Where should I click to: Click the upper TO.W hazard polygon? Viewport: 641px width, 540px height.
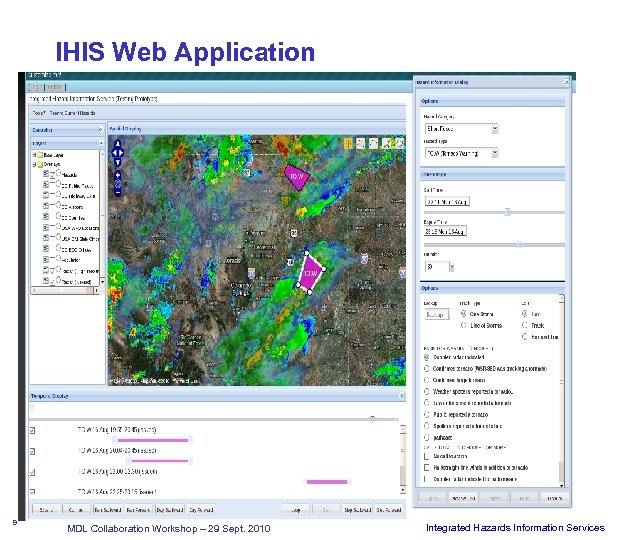[x=297, y=177]
